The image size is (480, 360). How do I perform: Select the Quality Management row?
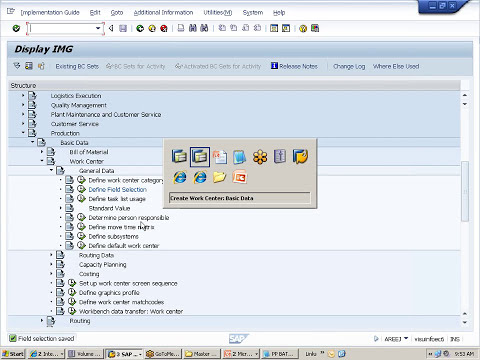tap(79, 105)
